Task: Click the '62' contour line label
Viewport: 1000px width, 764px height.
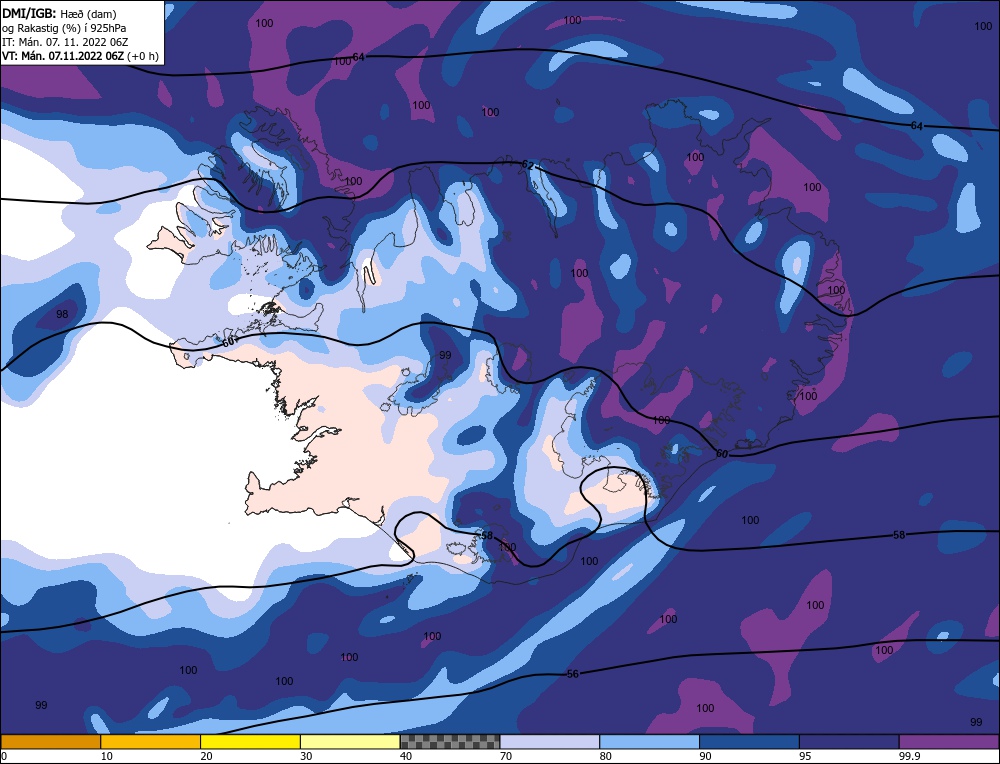Action: [527, 165]
